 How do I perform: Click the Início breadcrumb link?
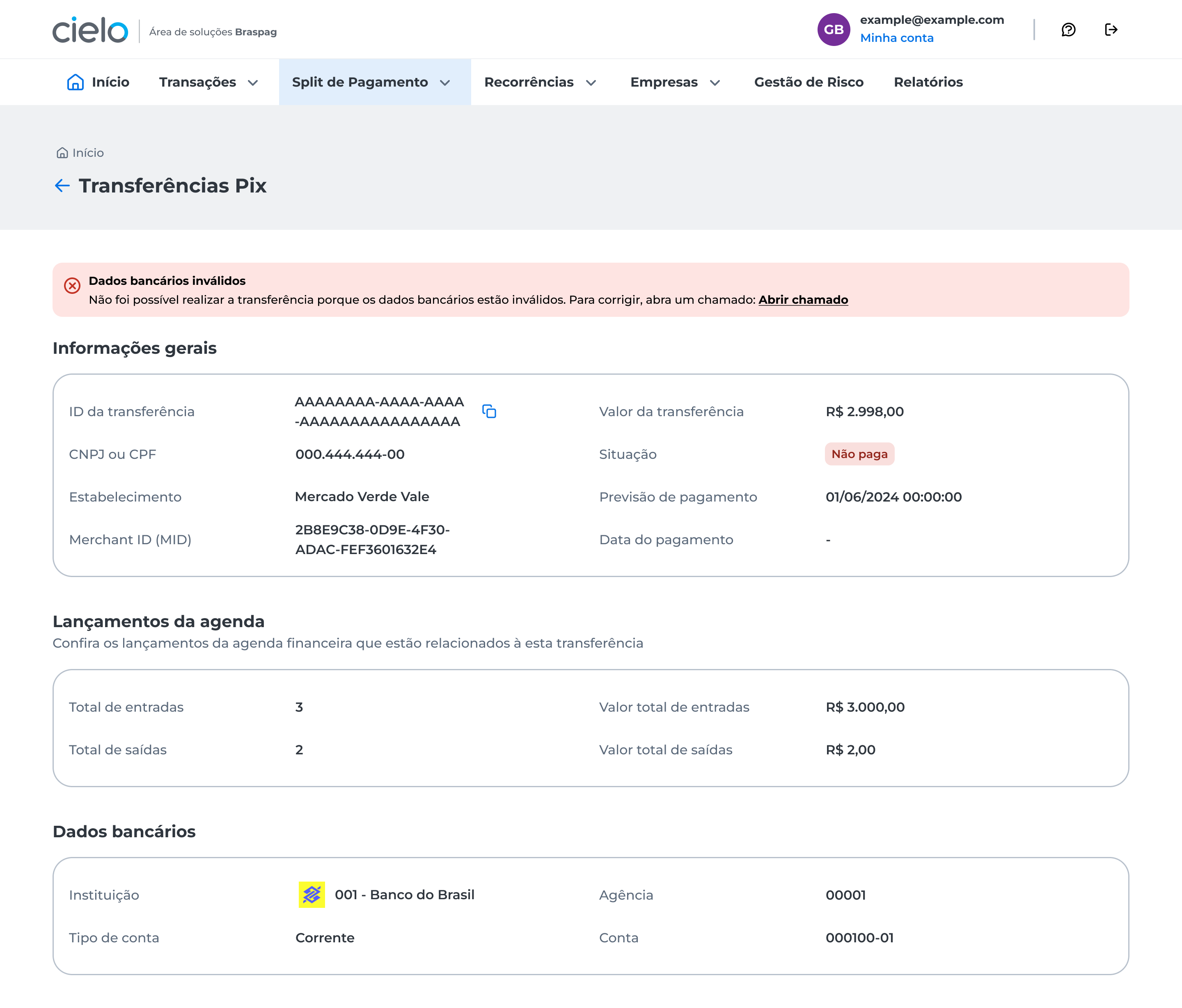coord(88,153)
